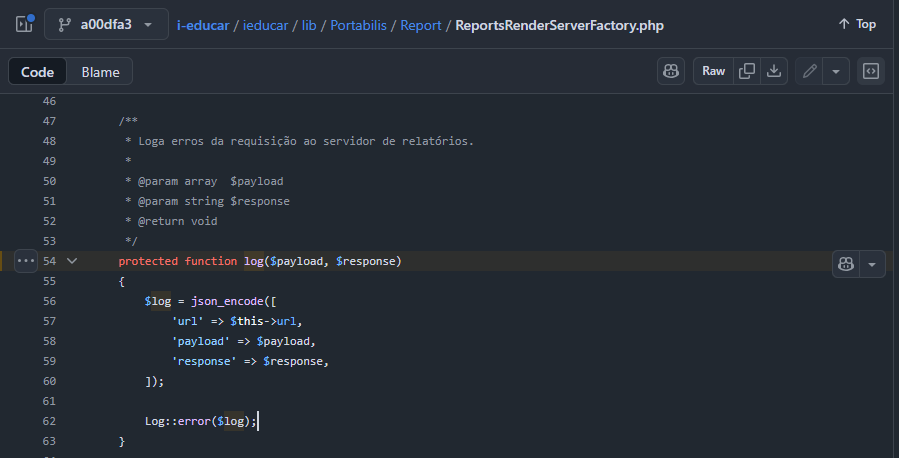This screenshot has width=899, height=458.
Task: Switch to the Code view tab
Action: point(37,72)
